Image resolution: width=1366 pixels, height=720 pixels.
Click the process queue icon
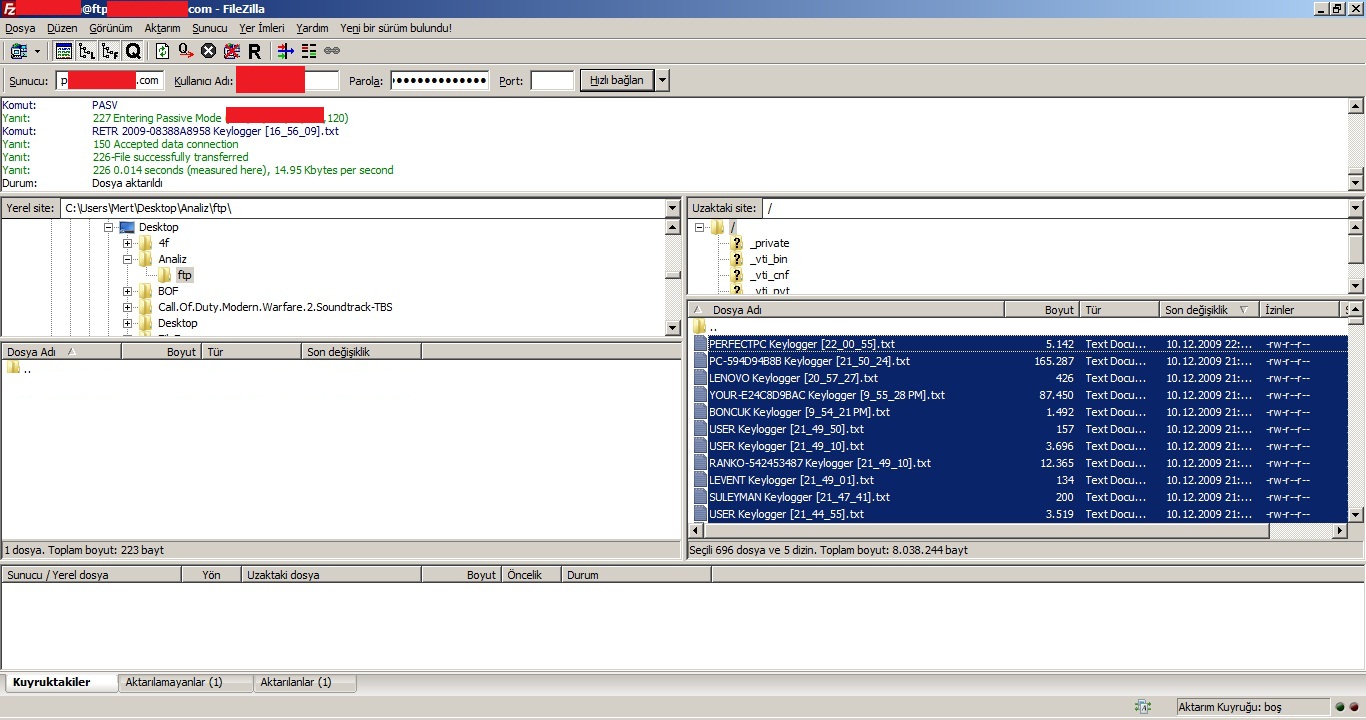tap(186, 51)
